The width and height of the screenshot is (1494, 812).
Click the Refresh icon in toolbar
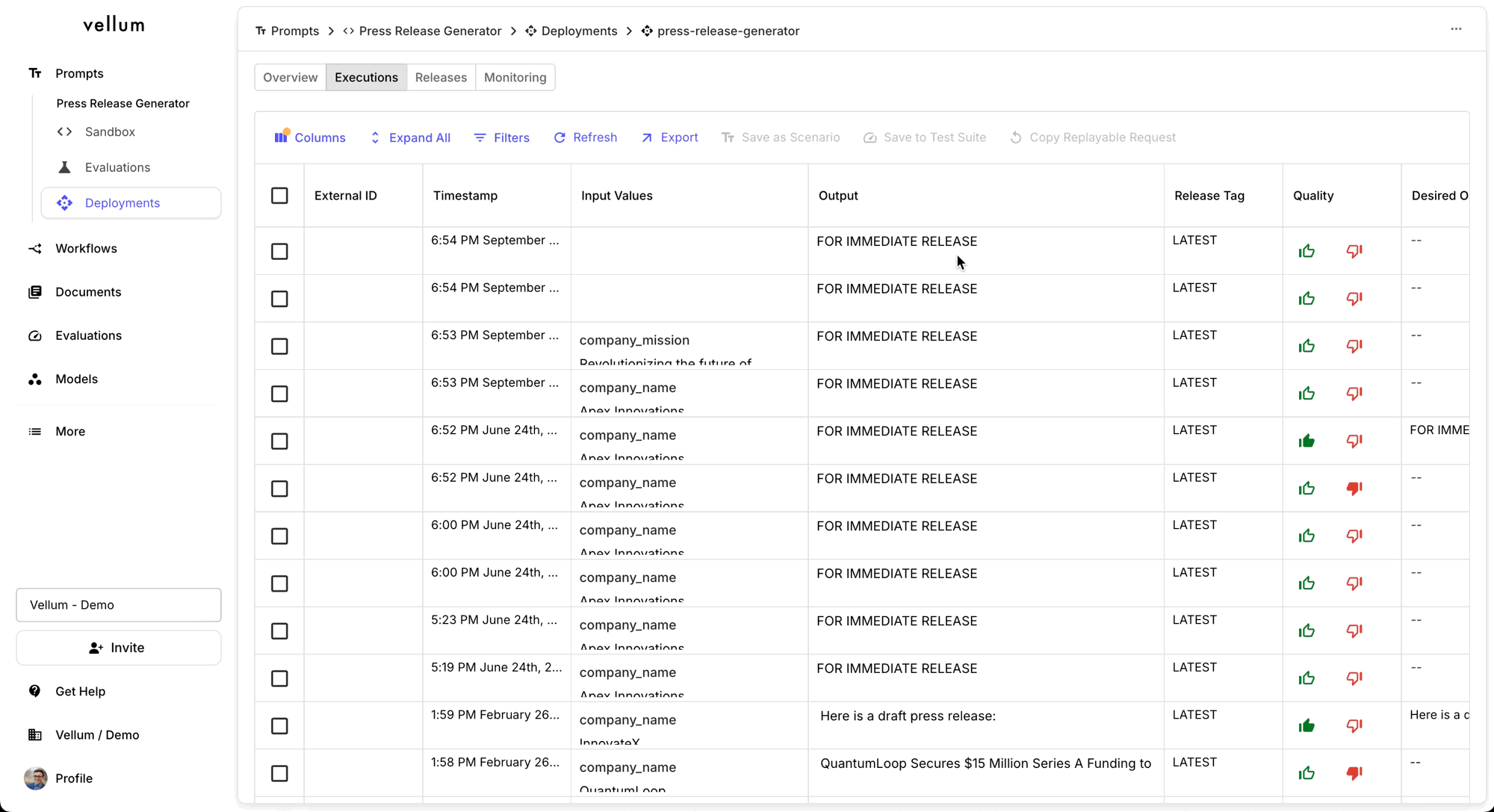point(560,137)
